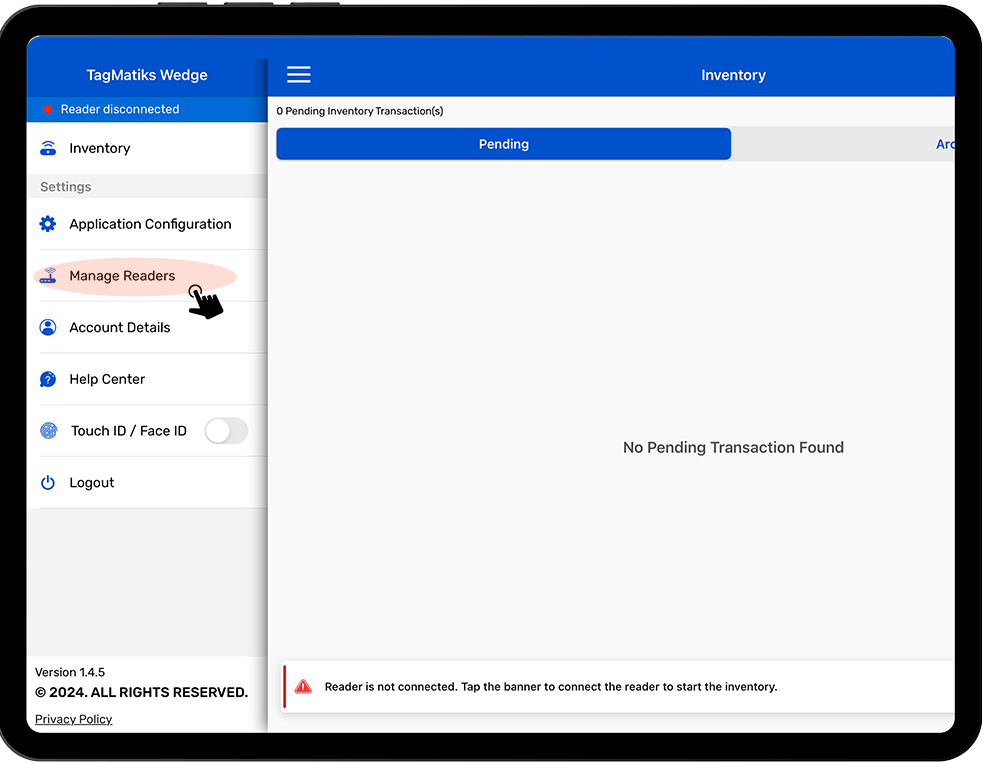Click the fingerprint icon beside Touch ID
988x763 pixels.
click(x=48, y=431)
